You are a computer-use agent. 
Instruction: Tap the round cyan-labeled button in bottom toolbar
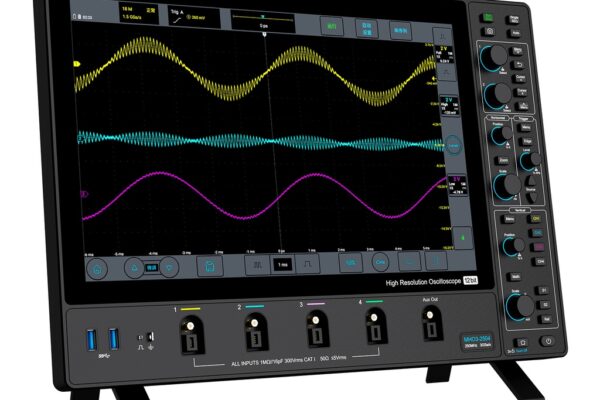380,262
